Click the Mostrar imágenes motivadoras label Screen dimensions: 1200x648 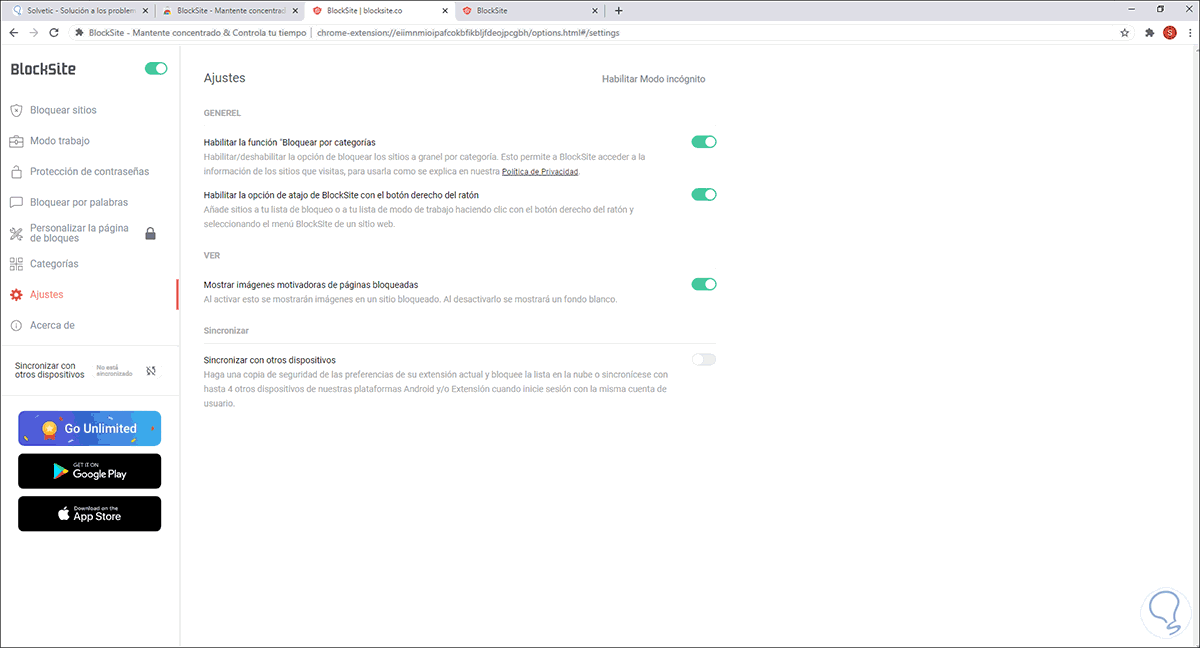[311, 285]
